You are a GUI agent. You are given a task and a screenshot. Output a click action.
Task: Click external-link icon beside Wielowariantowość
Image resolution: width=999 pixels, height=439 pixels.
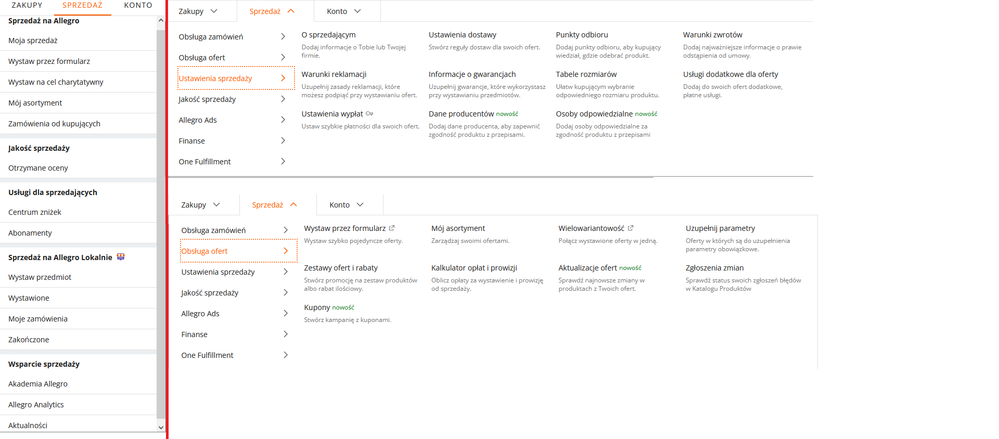click(630, 228)
